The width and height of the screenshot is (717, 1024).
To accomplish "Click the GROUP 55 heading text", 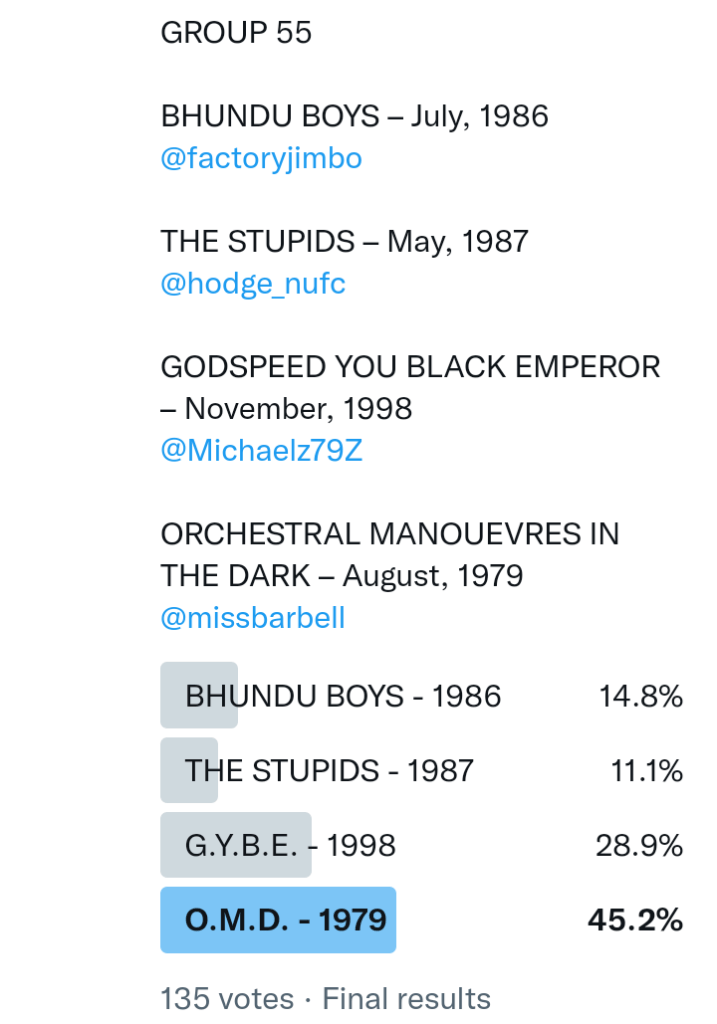I will coord(236,33).
